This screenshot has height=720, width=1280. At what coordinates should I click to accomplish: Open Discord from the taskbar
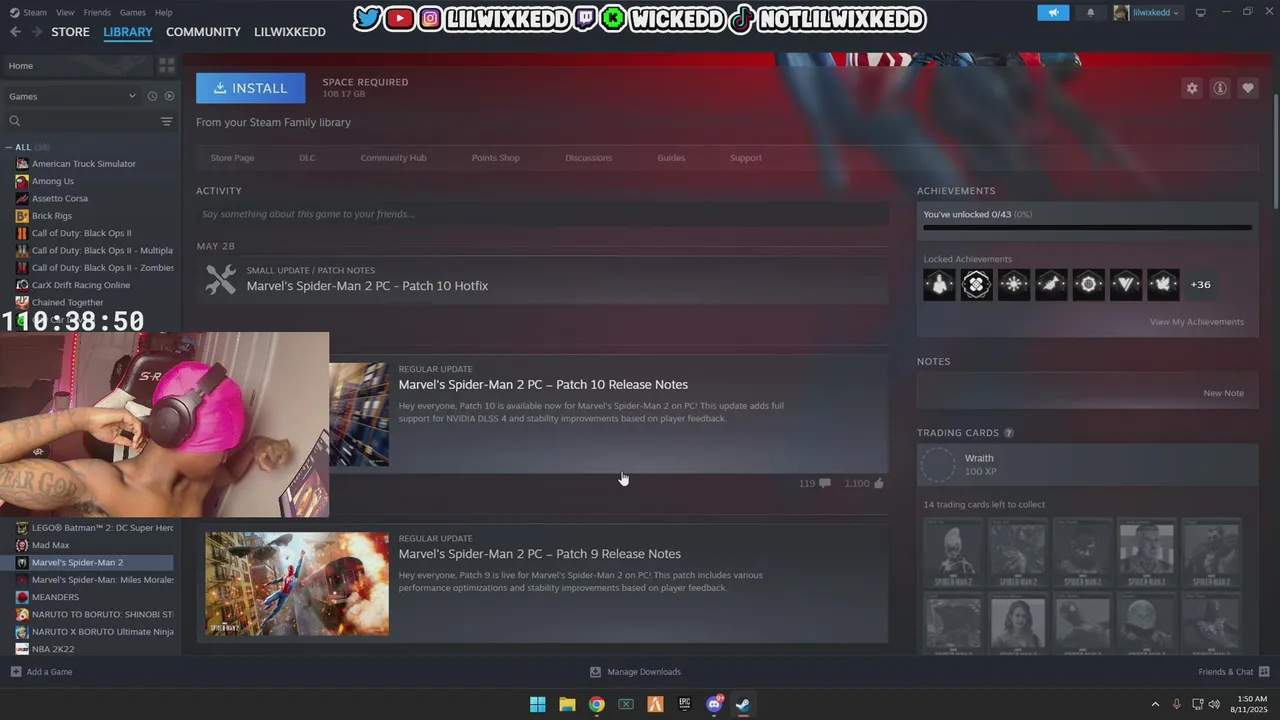click(x=714, y=704)
